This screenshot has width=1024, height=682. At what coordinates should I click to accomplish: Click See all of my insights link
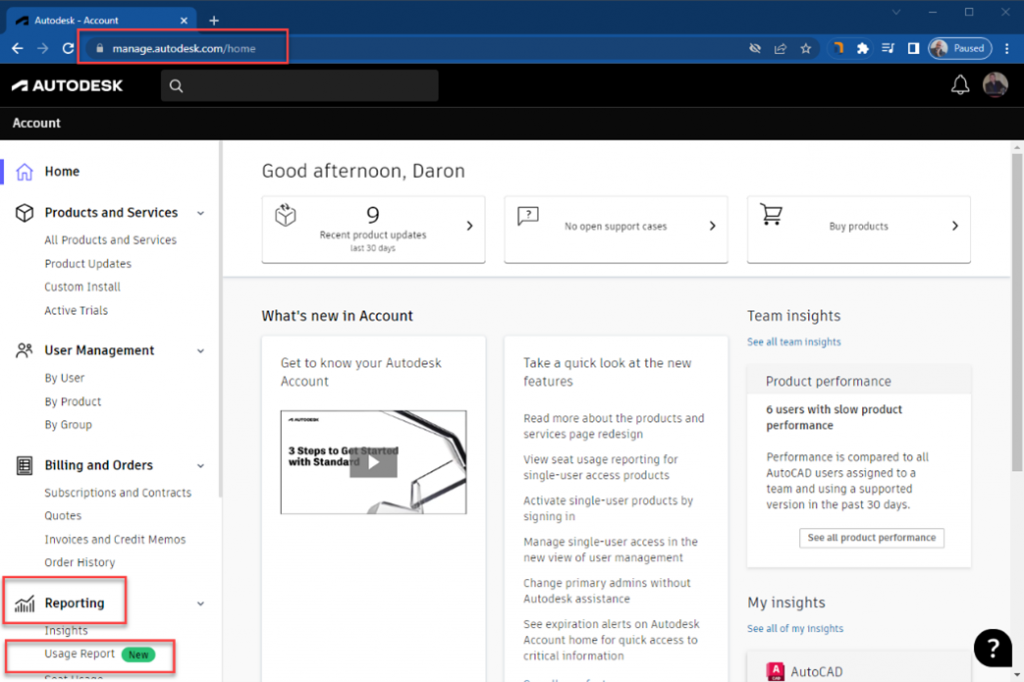tap(795, 628)
